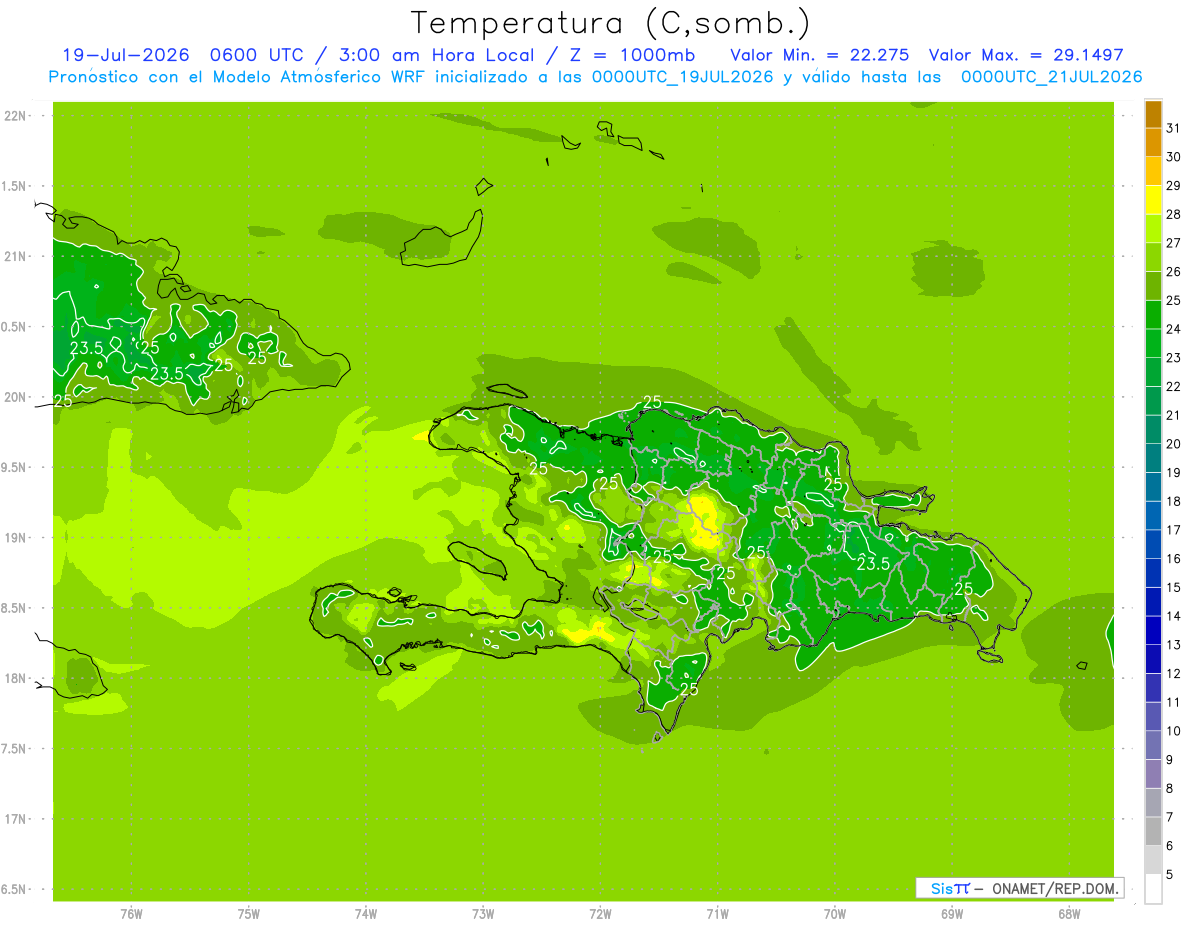Click the Valor Min. = 22.275 text
The width and height of the screenshot is (1200, 927).
(820, 55)
